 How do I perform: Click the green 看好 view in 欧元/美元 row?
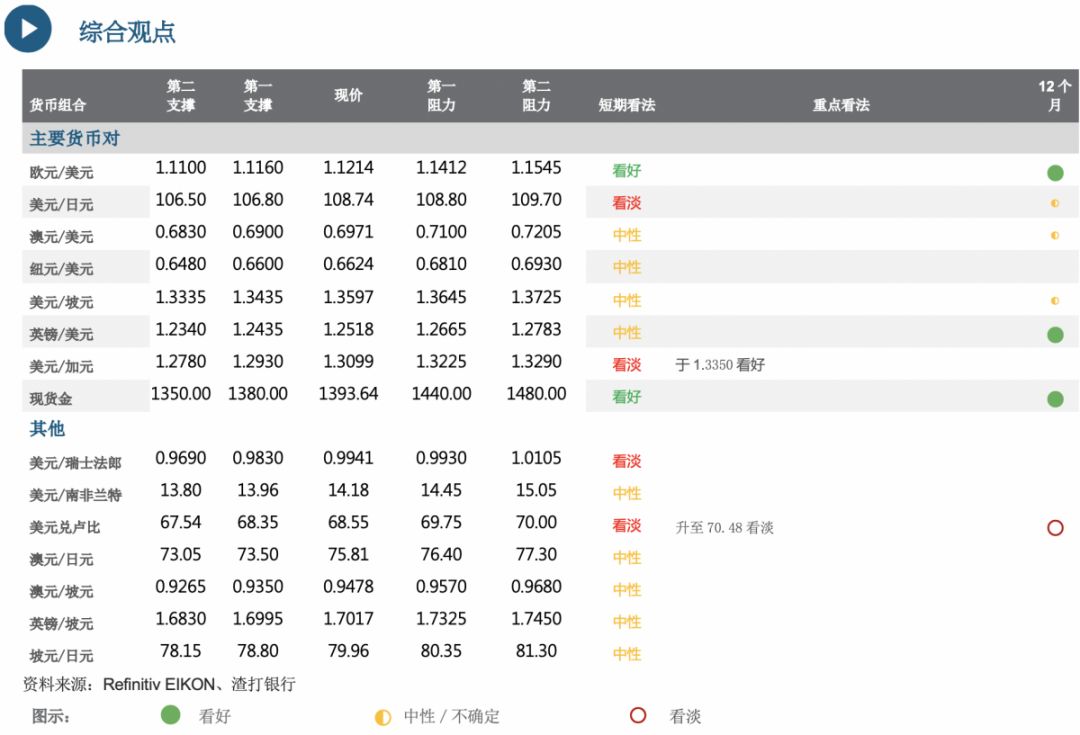tap(627, 170)
